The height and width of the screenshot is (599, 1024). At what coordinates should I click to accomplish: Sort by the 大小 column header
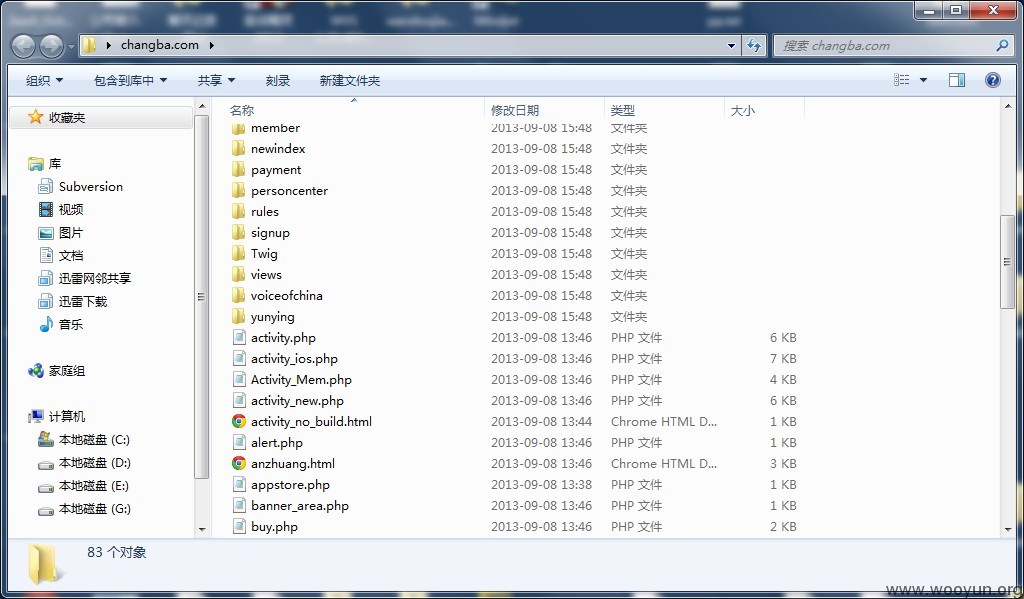pos(743,110)
